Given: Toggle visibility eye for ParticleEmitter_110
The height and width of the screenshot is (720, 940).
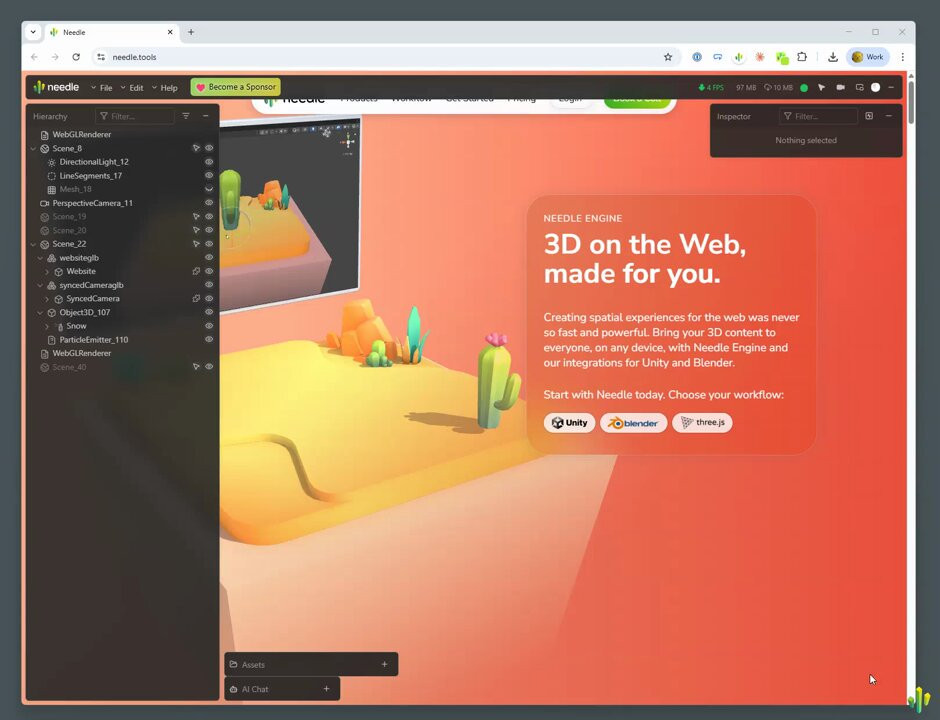Looking at the screenshot, I should pyautogui.click(x=209, y=339).
